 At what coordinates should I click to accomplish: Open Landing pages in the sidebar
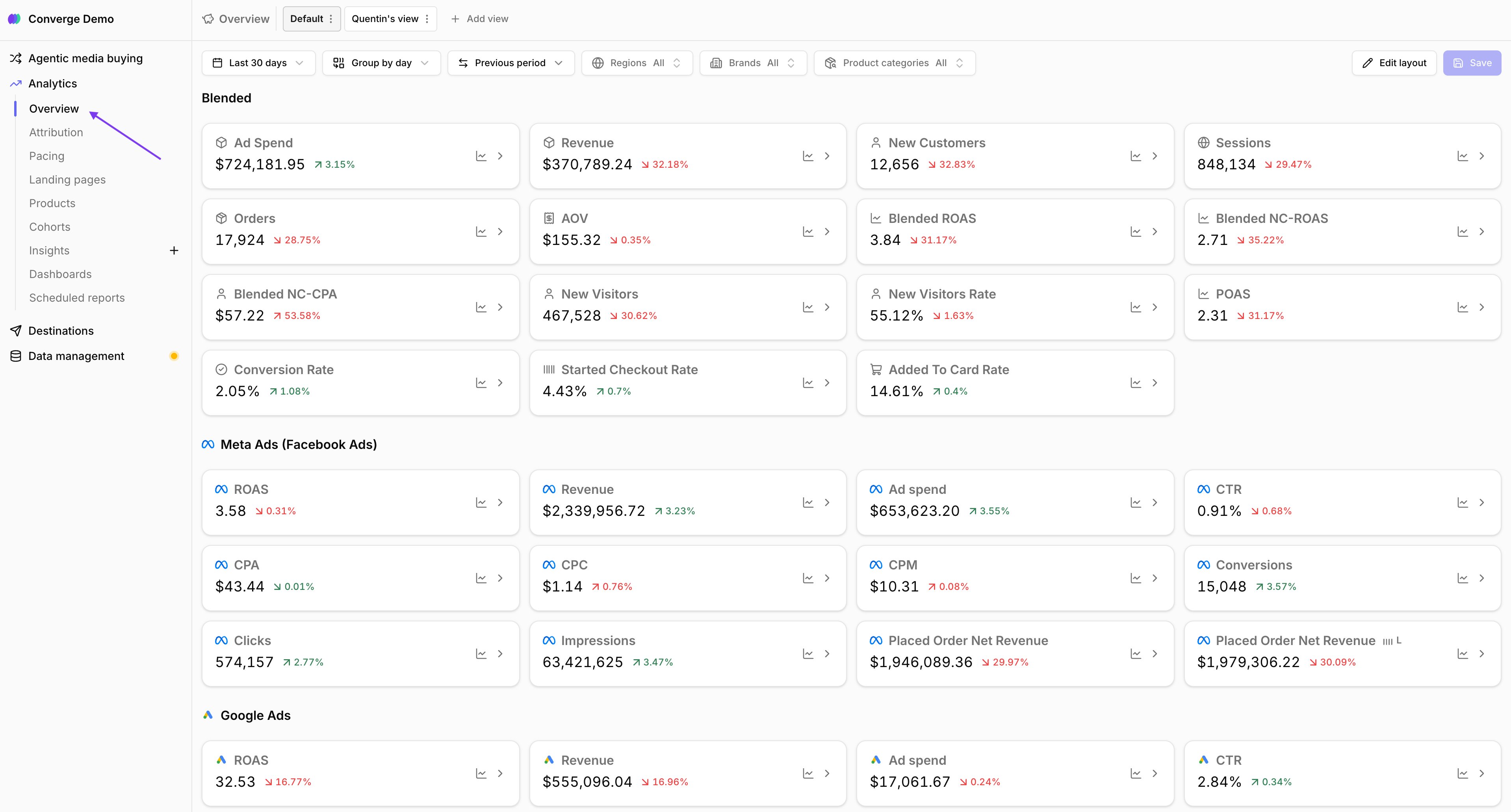67,180
